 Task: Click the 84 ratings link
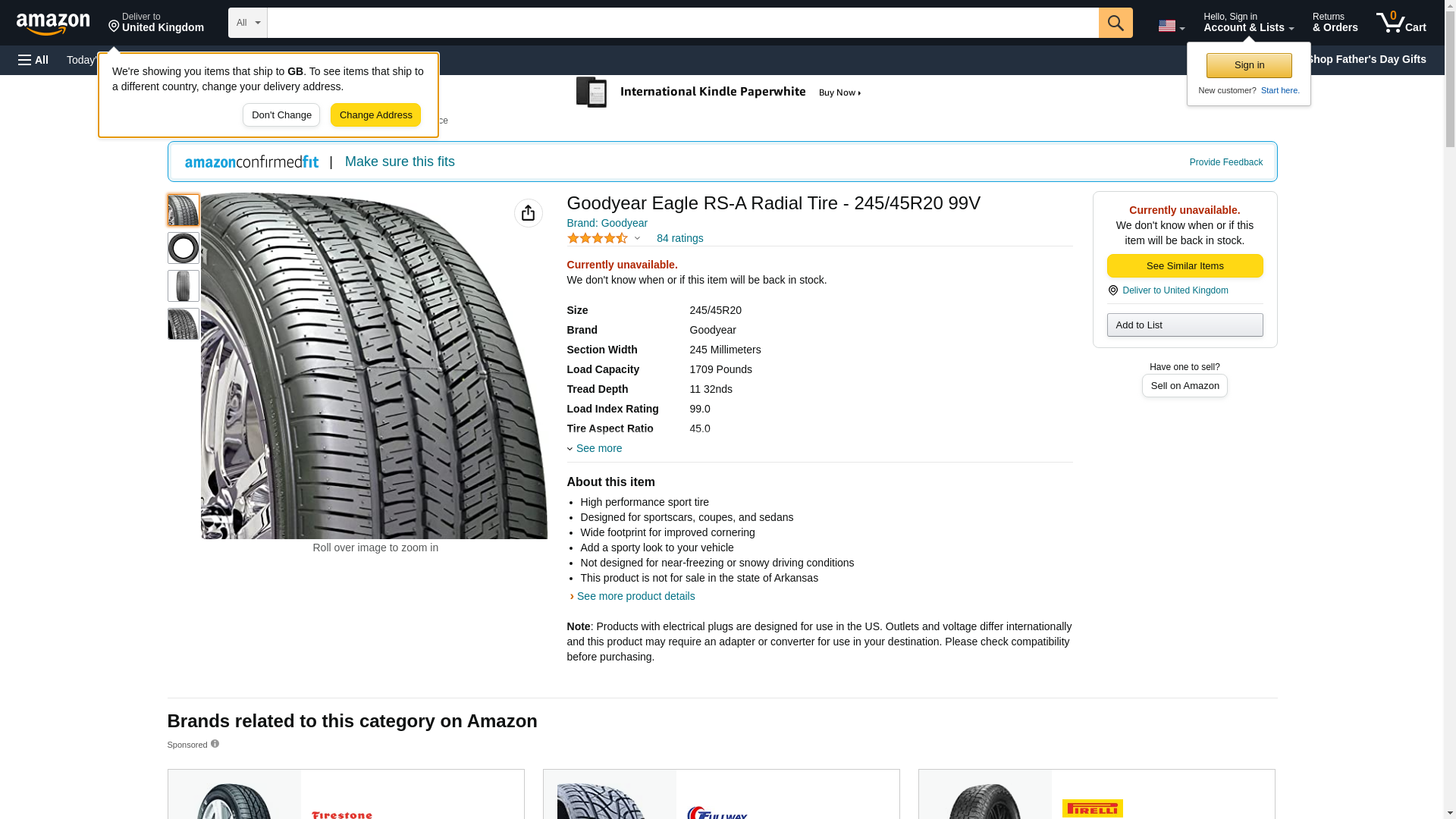[679, 238]
